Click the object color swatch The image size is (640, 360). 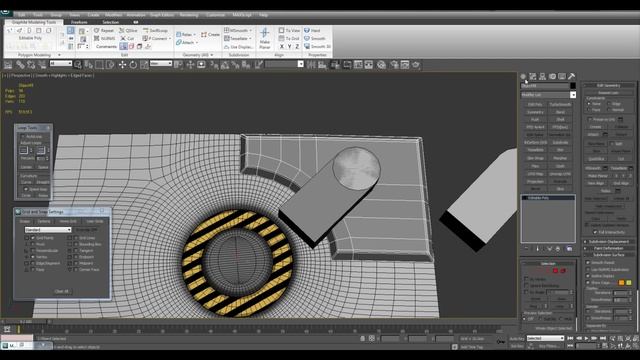[x=573, y=86]
